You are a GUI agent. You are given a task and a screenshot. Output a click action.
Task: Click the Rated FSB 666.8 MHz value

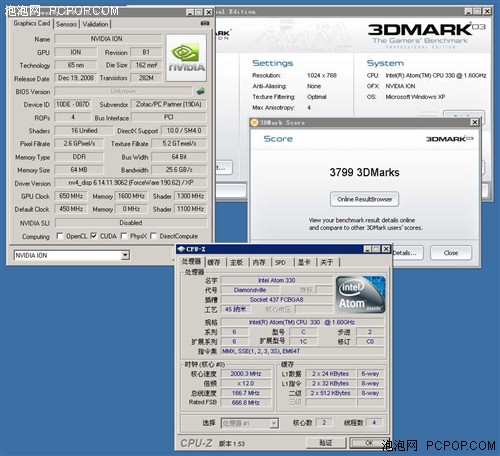246,403
